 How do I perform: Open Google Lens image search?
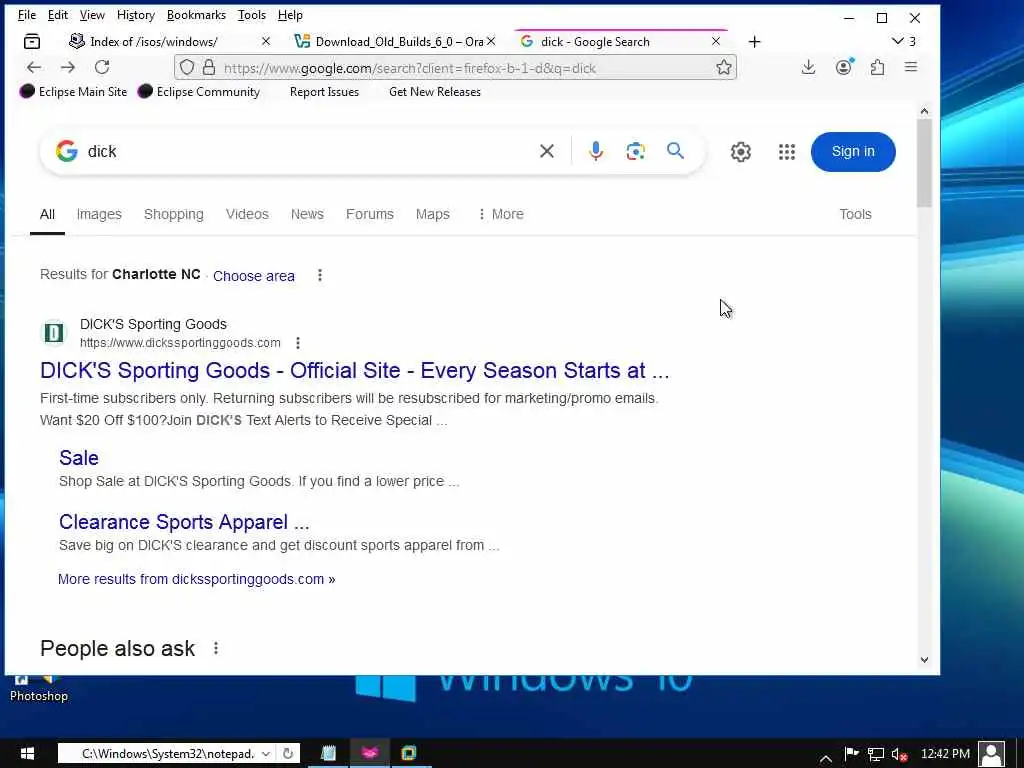[635, 152]
